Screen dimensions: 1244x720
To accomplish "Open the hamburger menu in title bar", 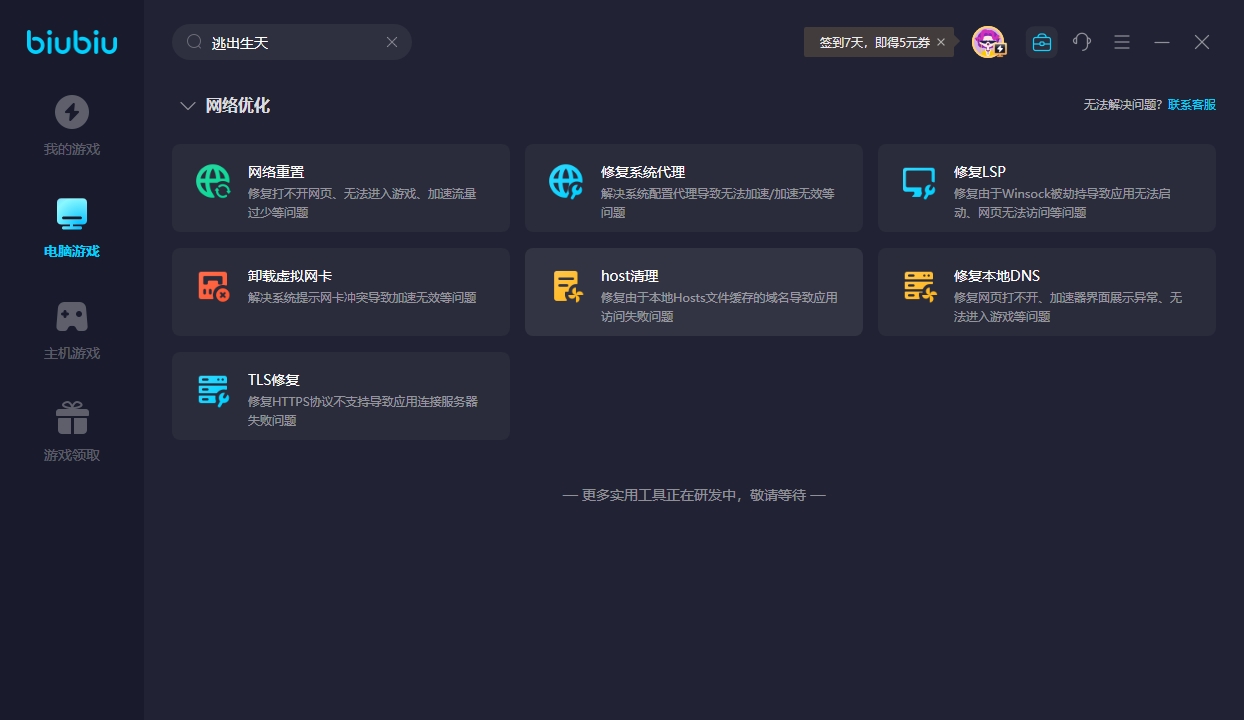I will pos(1122,42).
